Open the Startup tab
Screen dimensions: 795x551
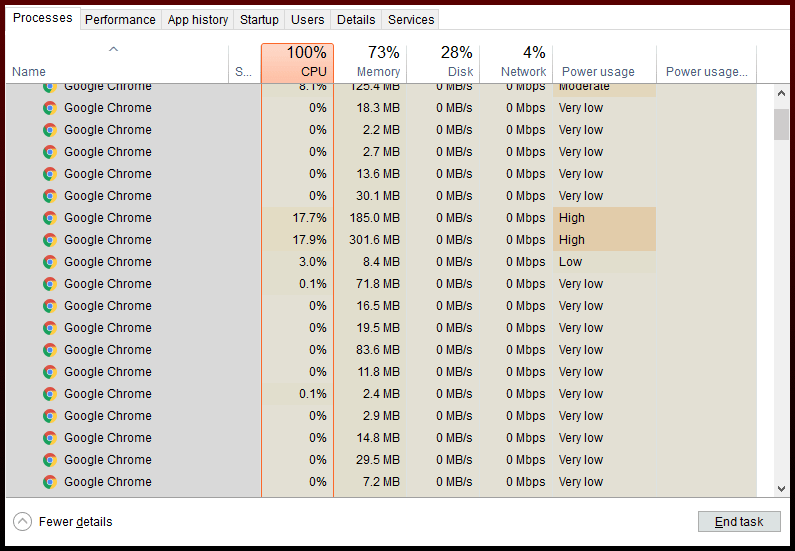259,19
